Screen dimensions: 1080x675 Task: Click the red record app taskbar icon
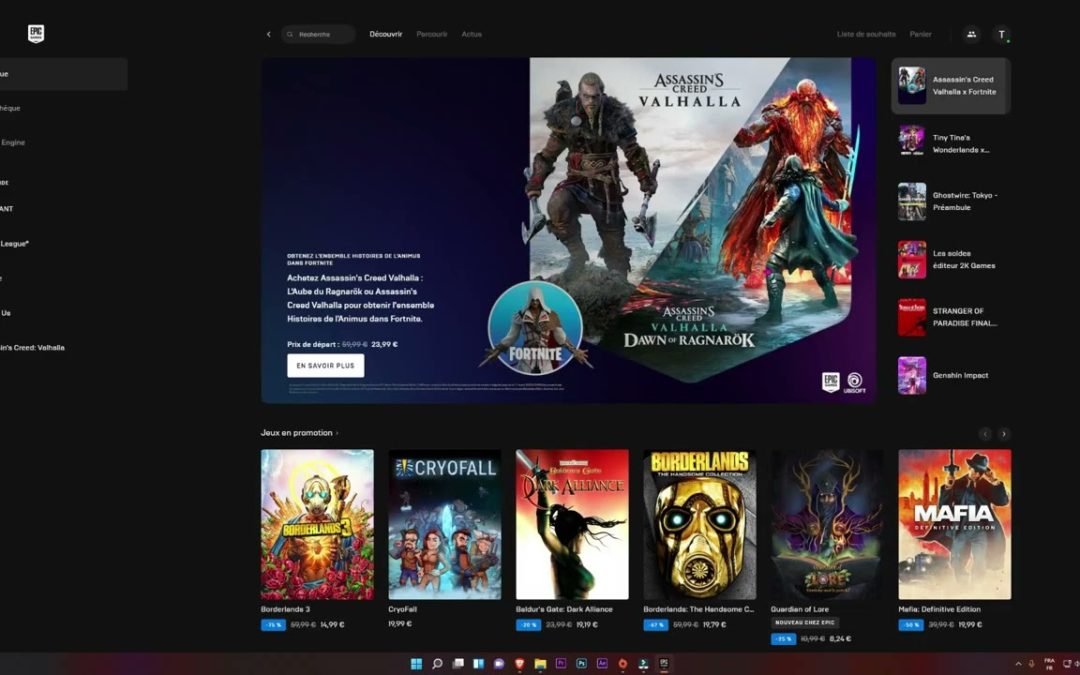(623, 663)
